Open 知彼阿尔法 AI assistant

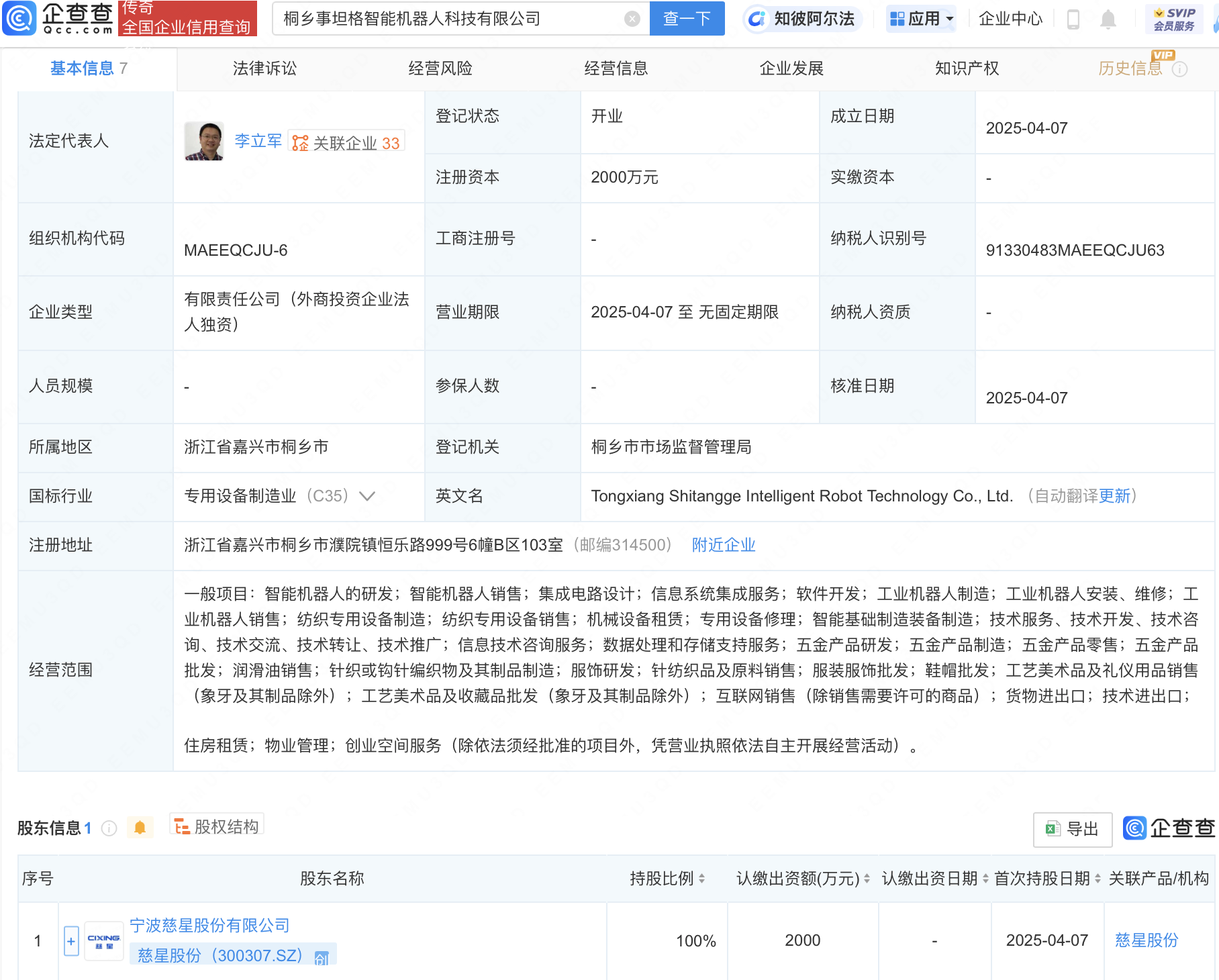pyautogui.click(x=802, y=19)
